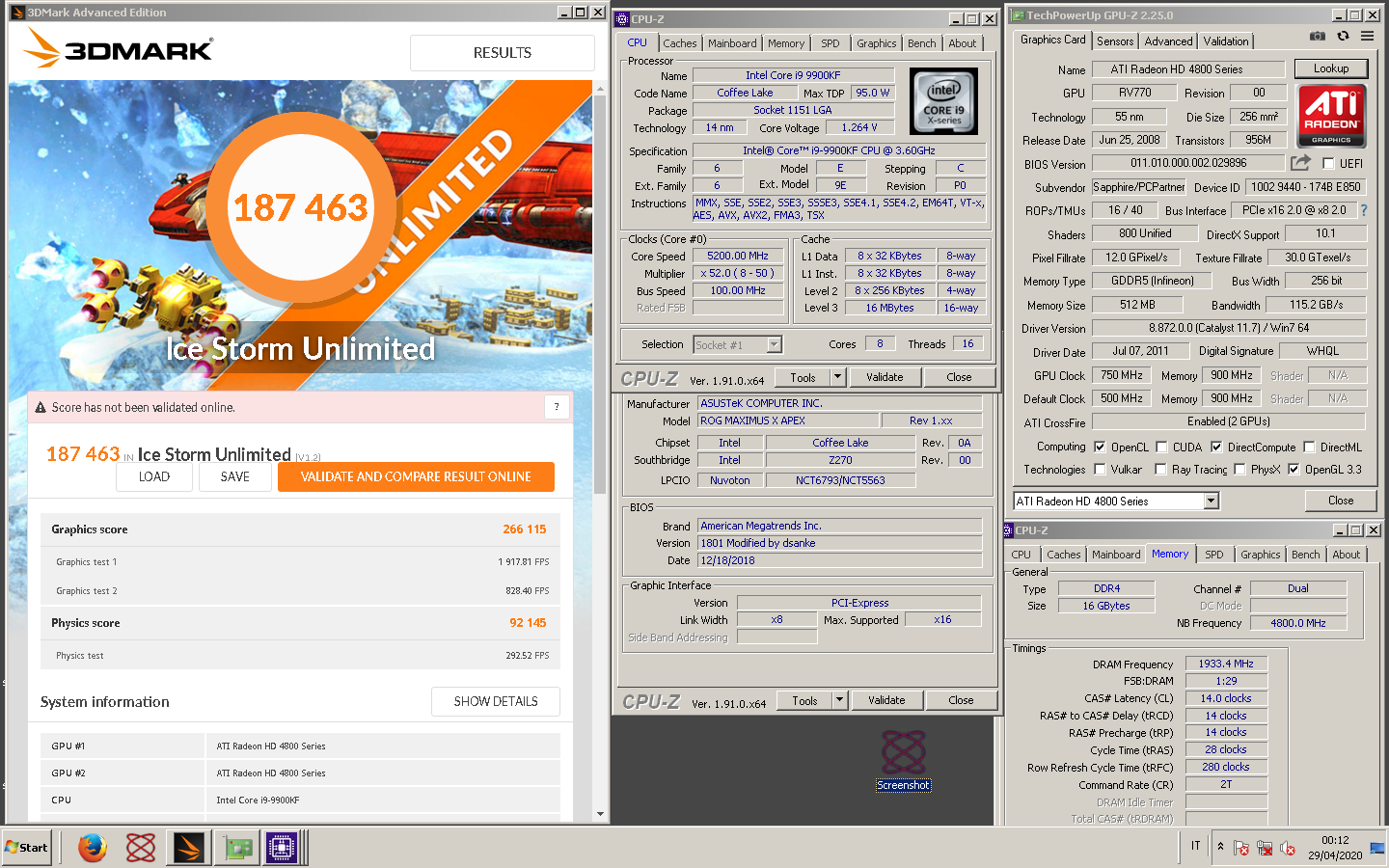This screenshot has height=868, width=1389.
Task: Expand Tools arrow in upper CPU-Z window
Action: (x=837, y=377)
